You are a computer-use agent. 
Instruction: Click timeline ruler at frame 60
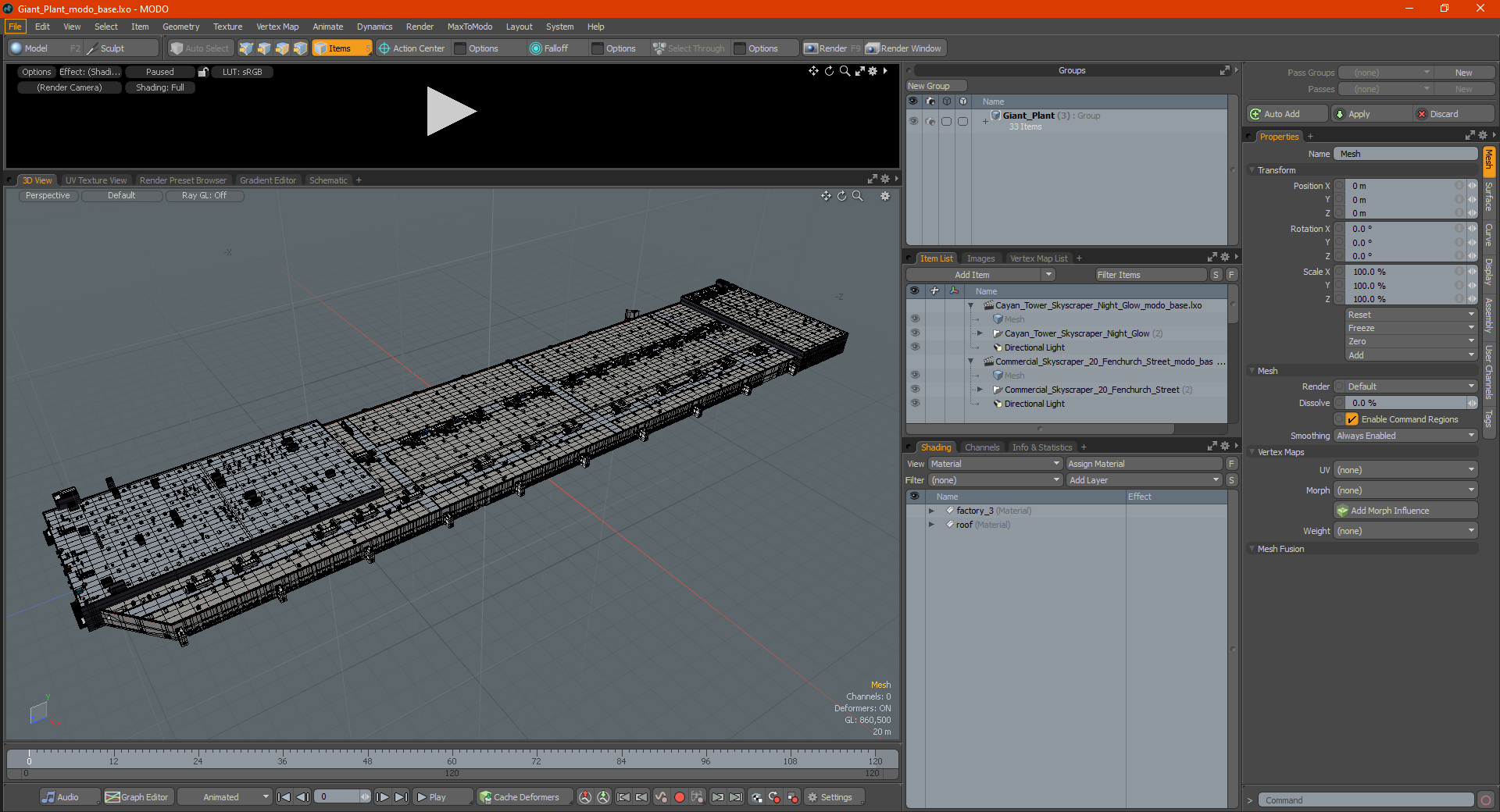452,759
